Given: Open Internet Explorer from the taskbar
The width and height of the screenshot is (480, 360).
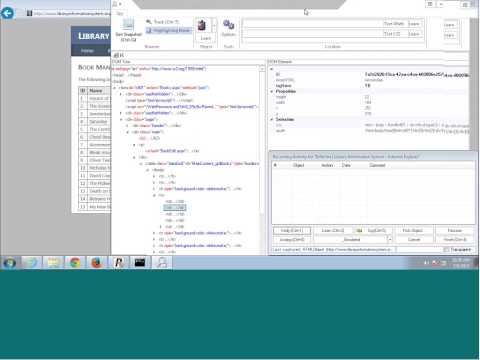Looking at the screenshot, I should [x=32, y=263].
